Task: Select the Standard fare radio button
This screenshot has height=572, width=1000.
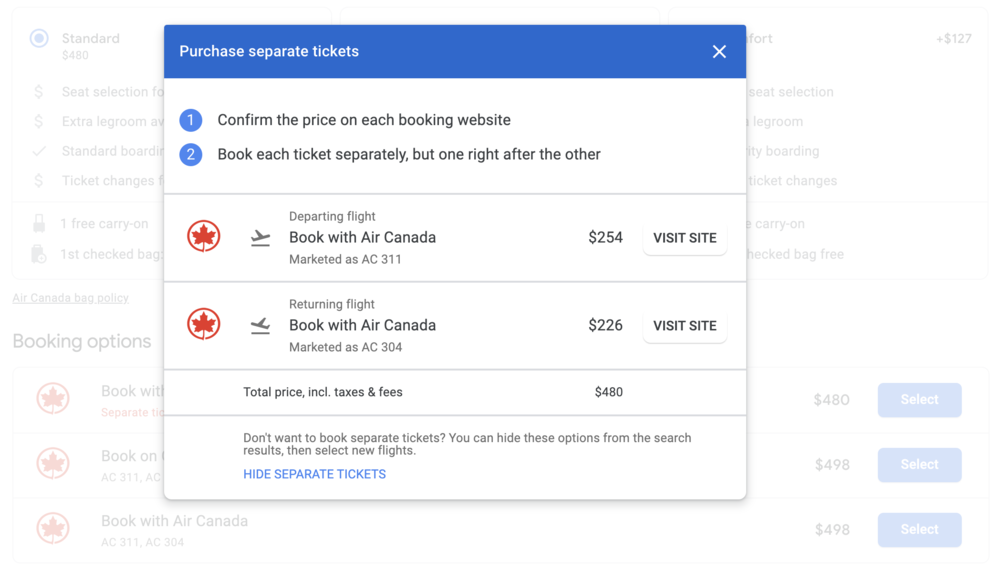Action: (39, 39)
